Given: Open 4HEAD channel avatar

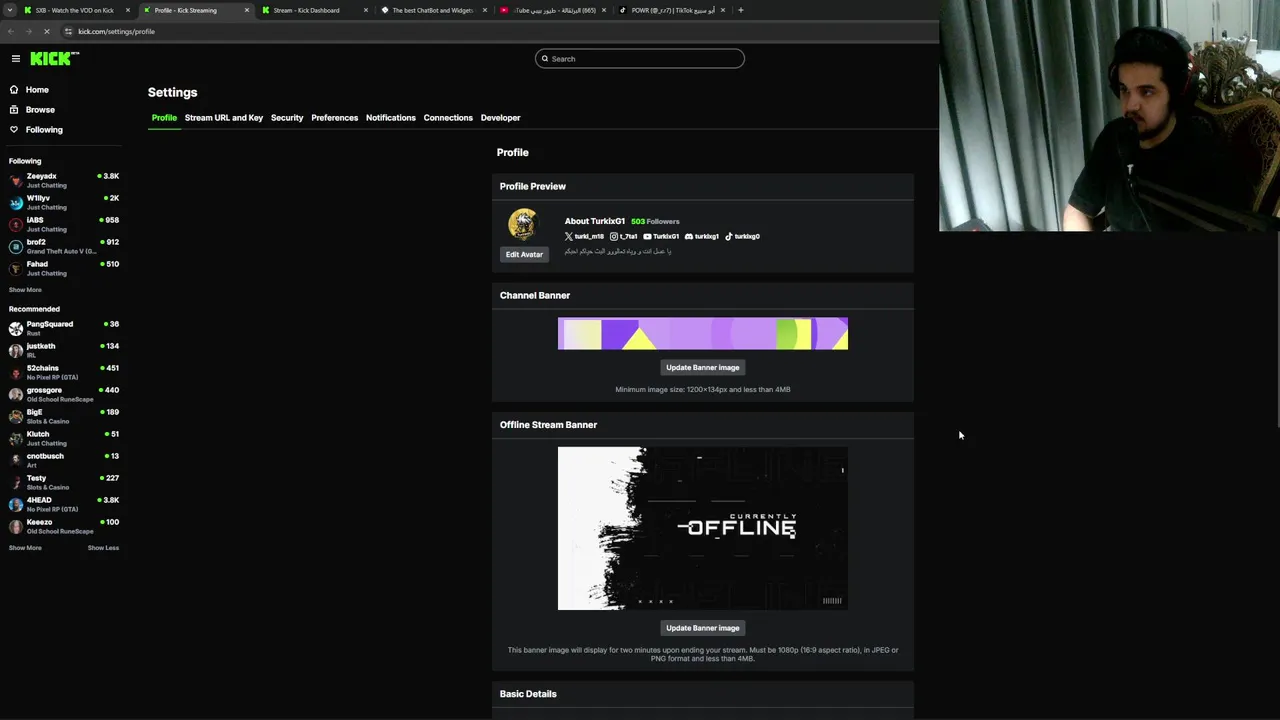Looking at the screenshot, I should click(16, 504).
